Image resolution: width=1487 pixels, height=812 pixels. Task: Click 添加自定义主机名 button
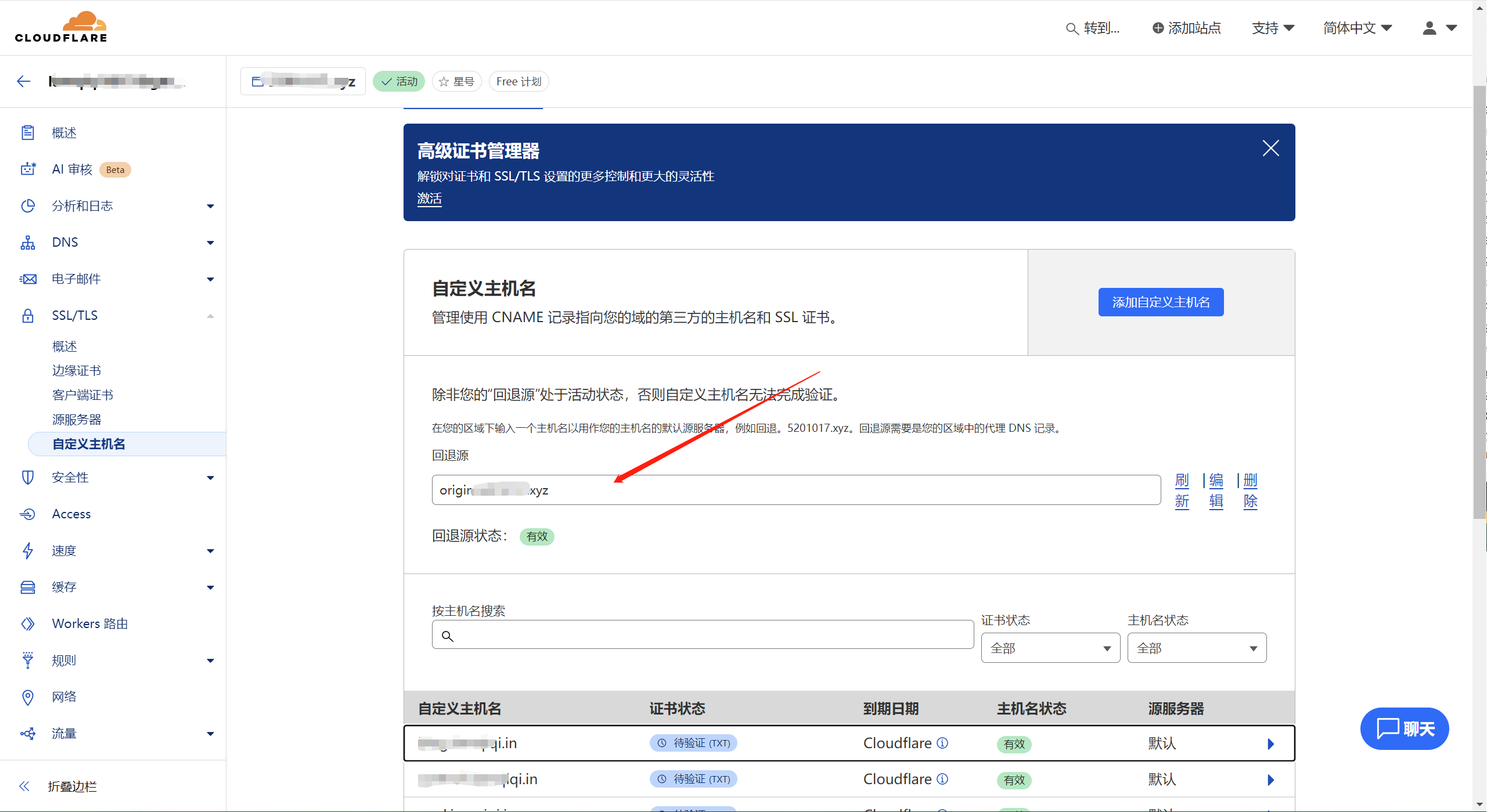coord(1160,302)
